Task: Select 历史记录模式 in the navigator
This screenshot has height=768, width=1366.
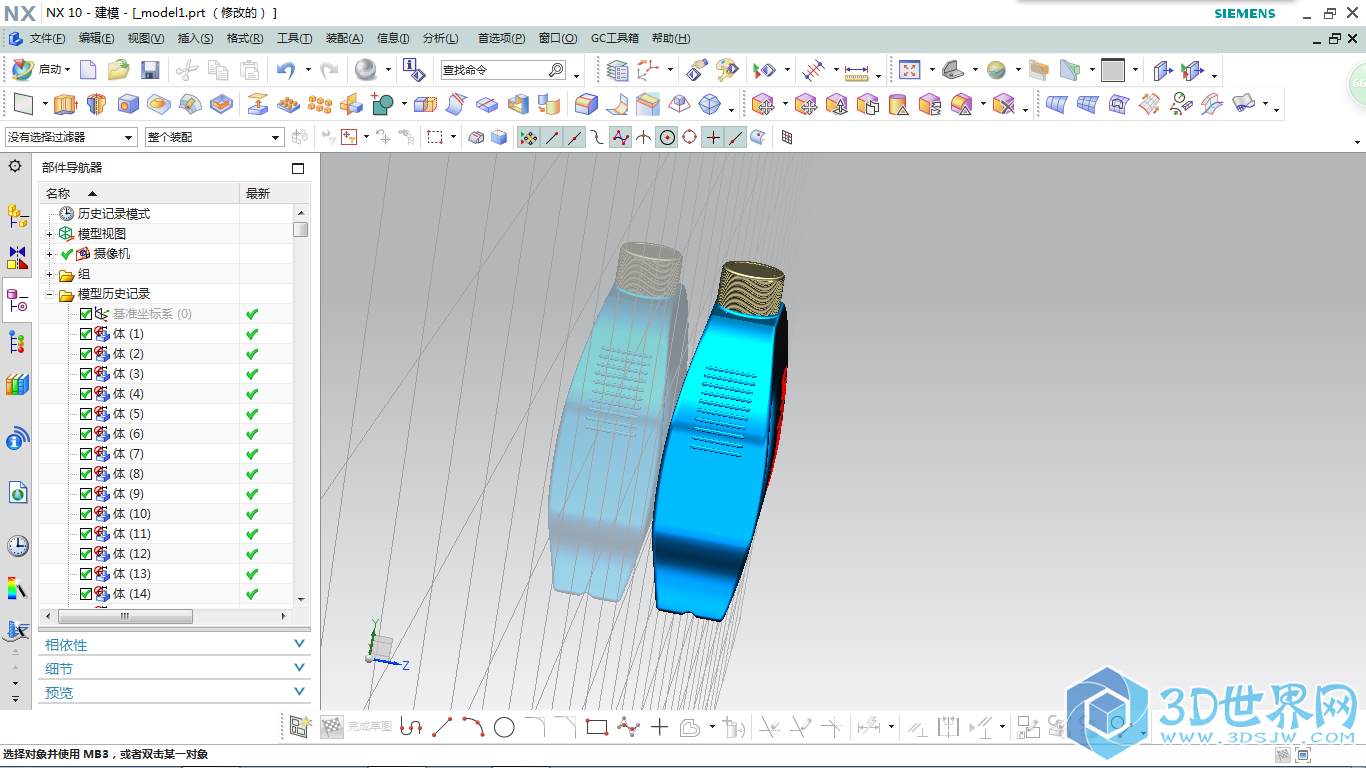Action: [114, 214]
